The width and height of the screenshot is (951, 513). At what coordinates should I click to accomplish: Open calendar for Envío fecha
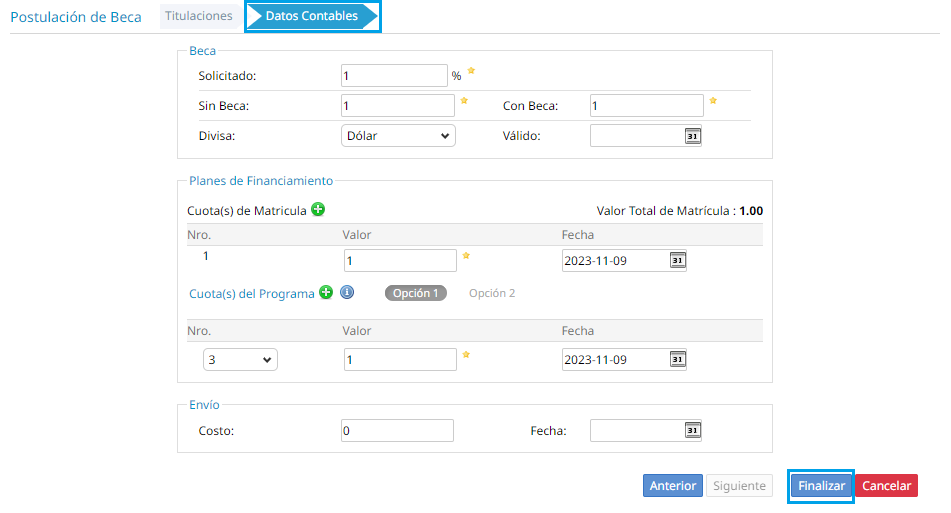[x=692, y=430]
